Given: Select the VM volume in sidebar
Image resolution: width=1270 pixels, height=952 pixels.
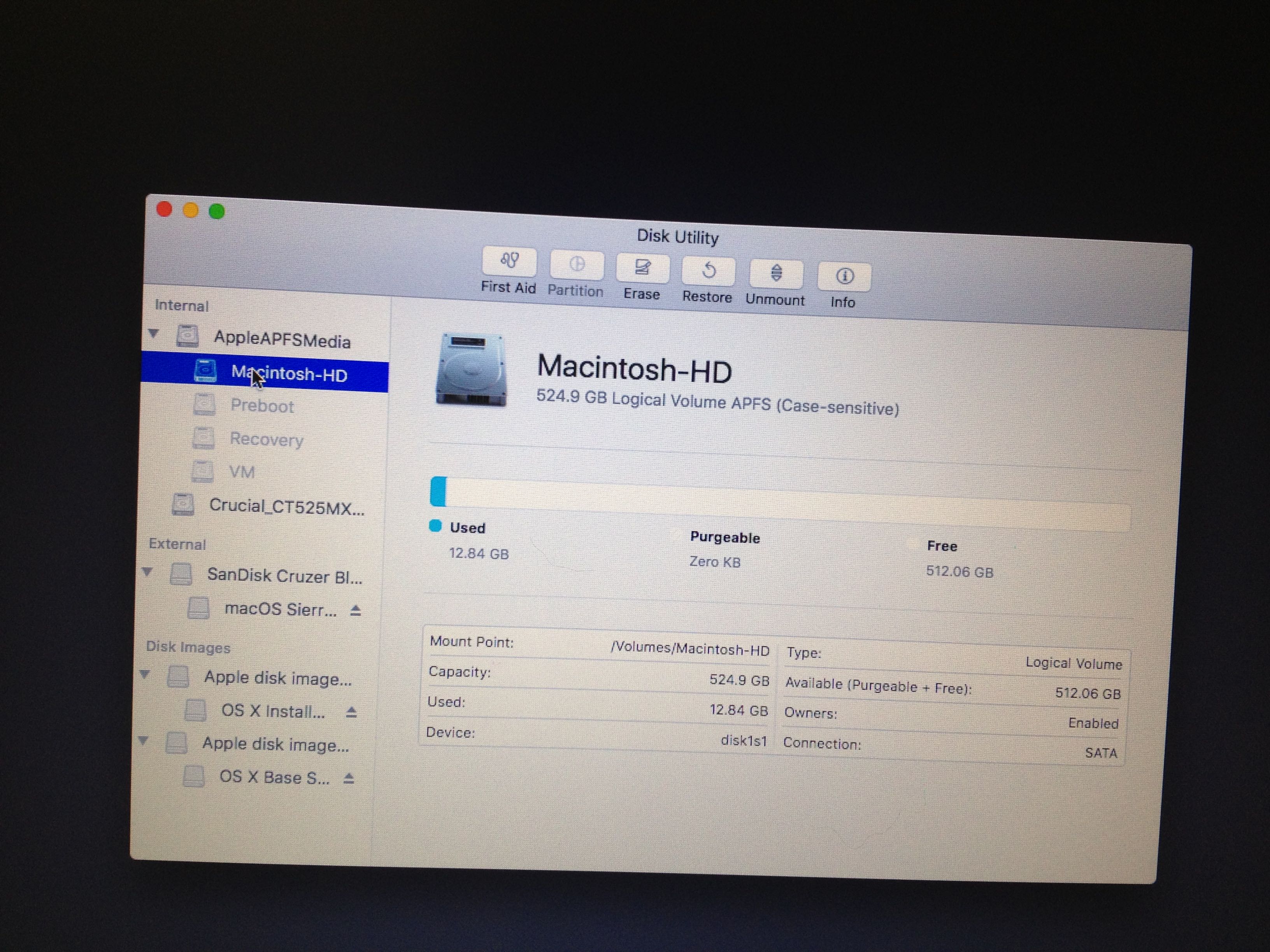Looking at the screenshot, I should pos(242,472).
